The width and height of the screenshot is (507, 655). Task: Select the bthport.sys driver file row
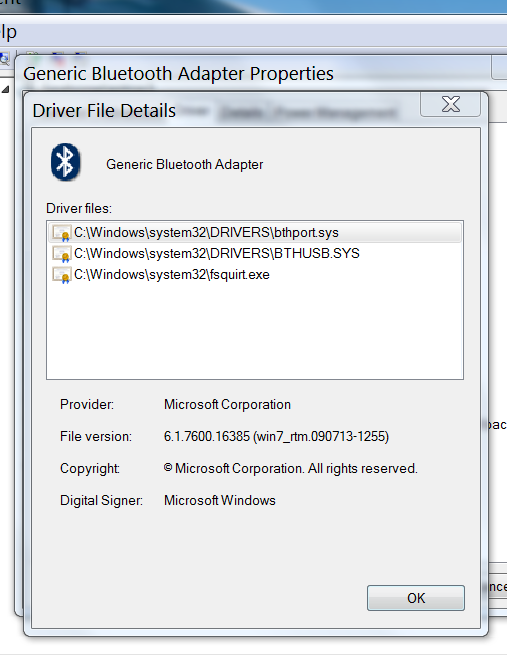pos(255,233)
